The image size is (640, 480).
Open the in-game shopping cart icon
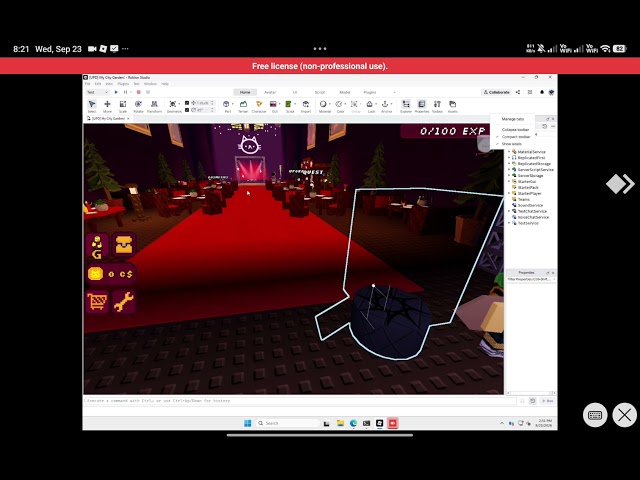[97, 302]
